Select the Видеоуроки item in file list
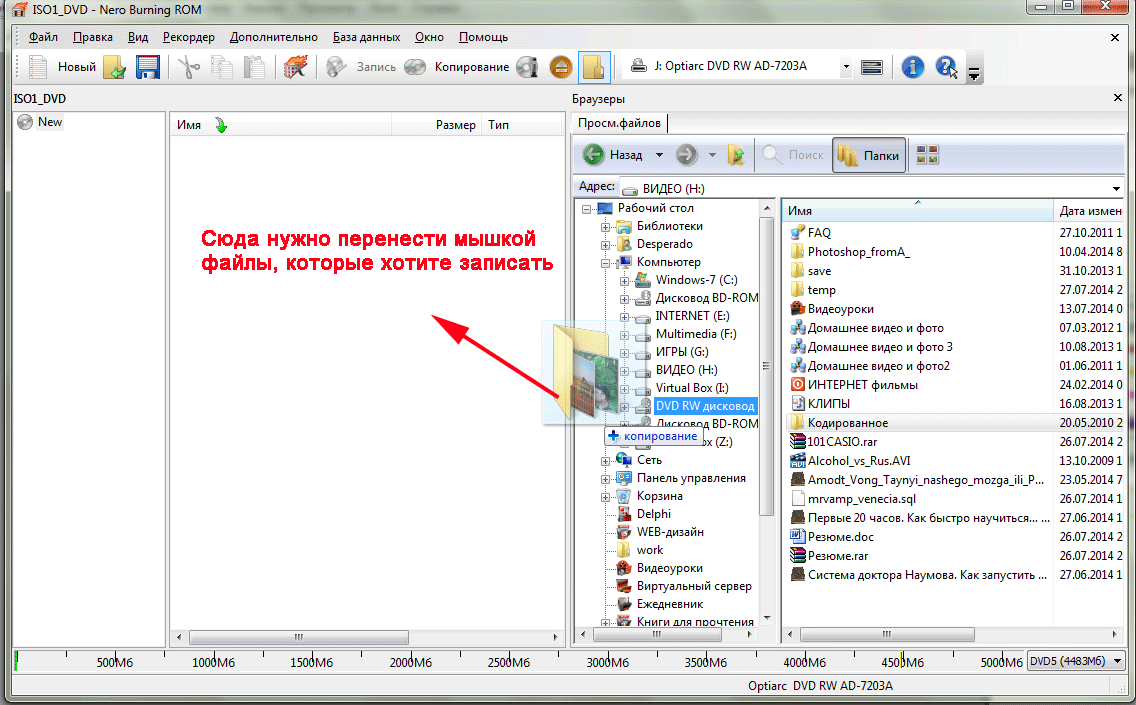 click(x=840, y=309)
